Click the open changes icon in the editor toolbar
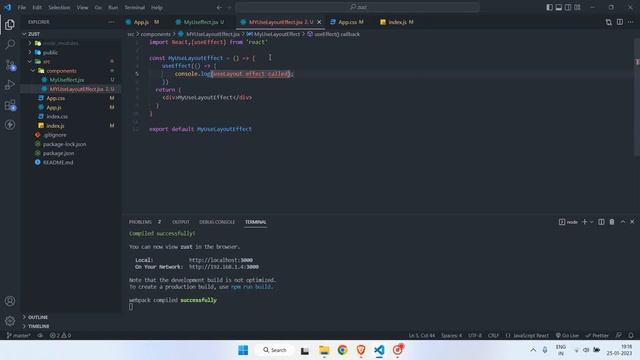This screenshot has height=360, width=640. (x=609, y=22)
